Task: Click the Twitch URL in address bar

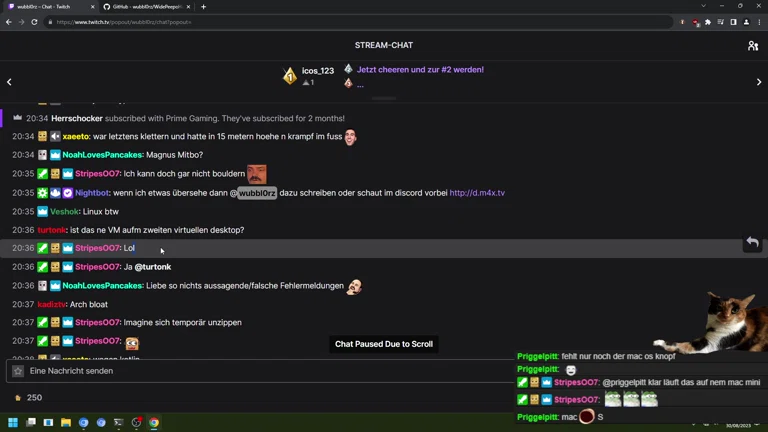Action: (x=125, y=22)
